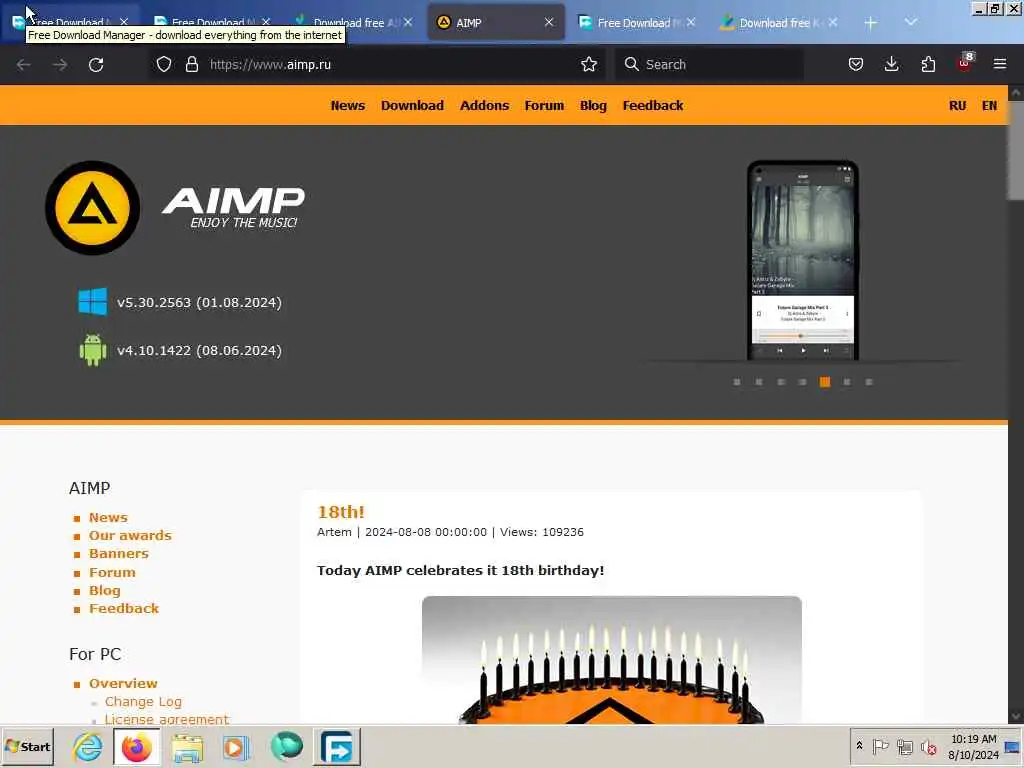Click the v4.10.1422 (08.06.2024) Android version link
The image size is (1024, 768).
[x=199, y=351]
